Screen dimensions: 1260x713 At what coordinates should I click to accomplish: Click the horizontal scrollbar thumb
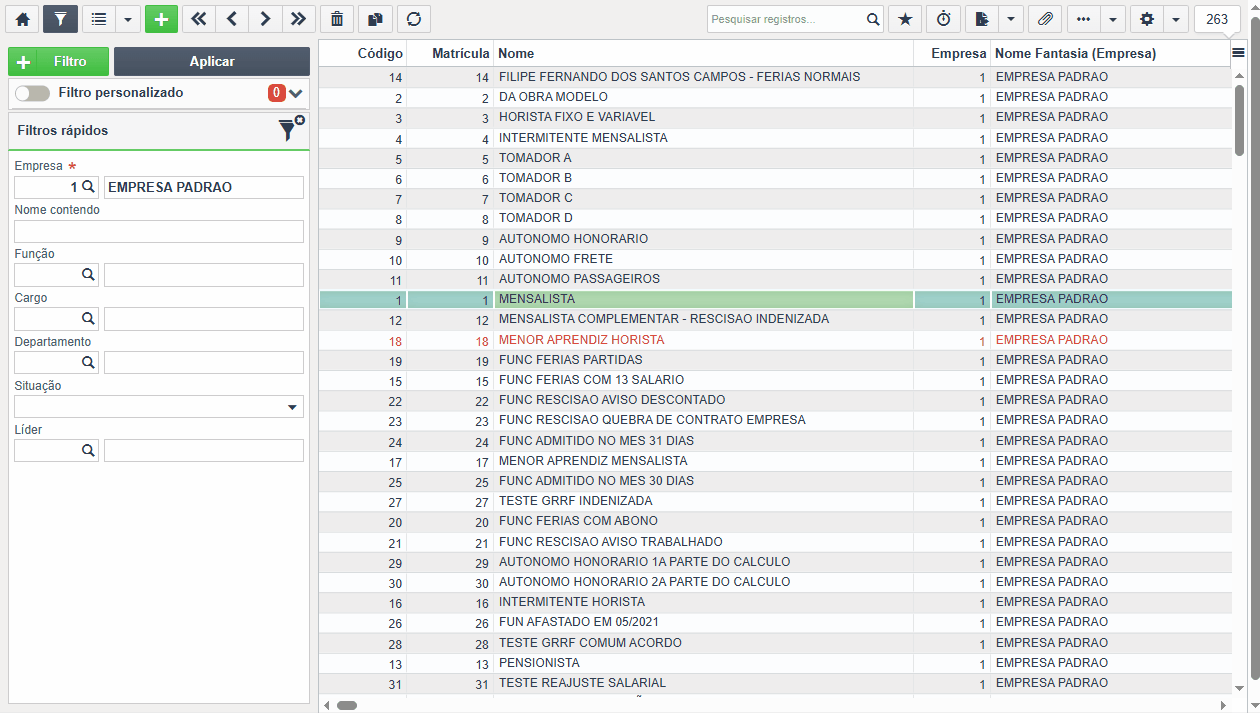coord(347,705)
